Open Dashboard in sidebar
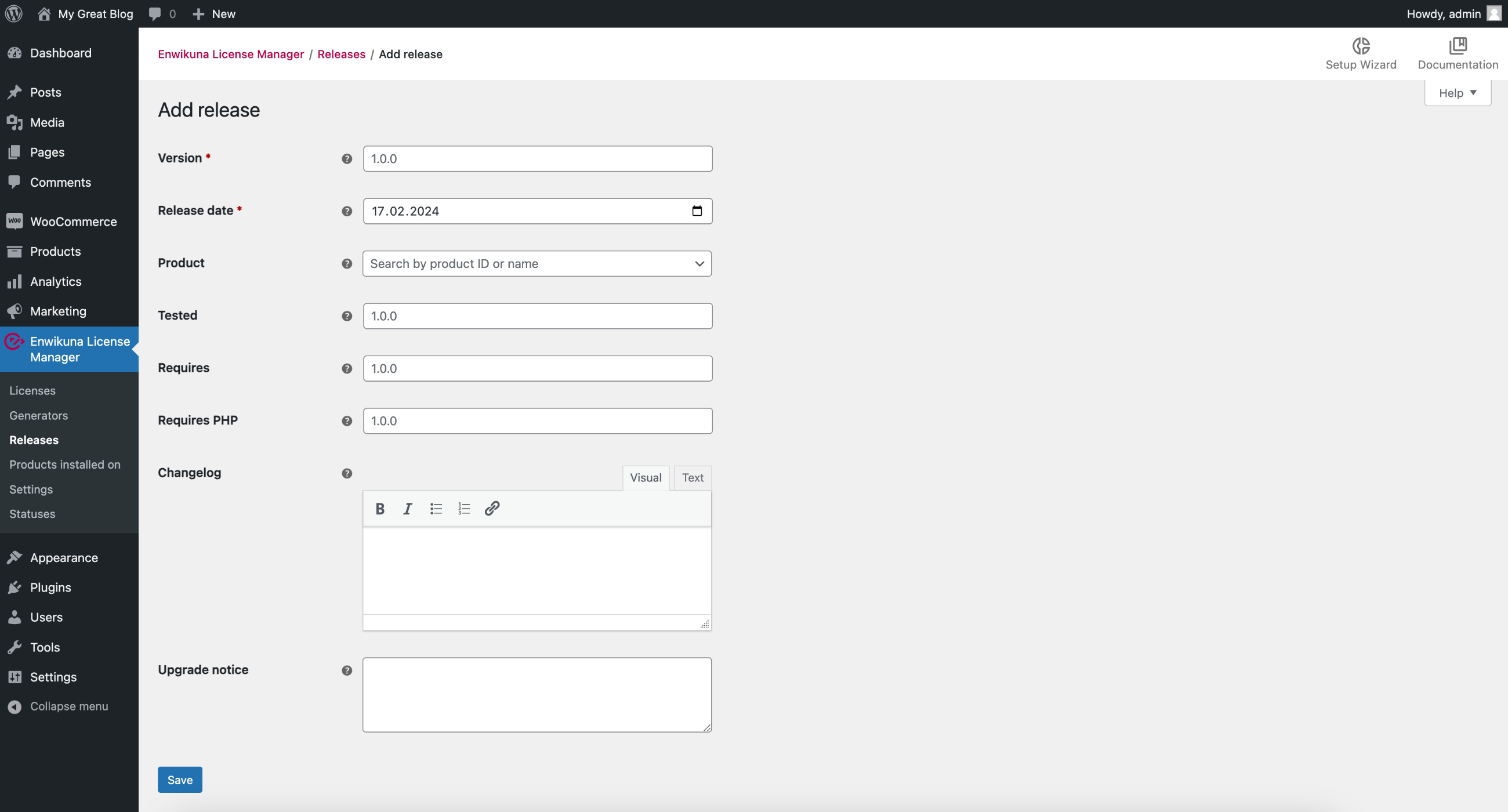 (69, 53)
